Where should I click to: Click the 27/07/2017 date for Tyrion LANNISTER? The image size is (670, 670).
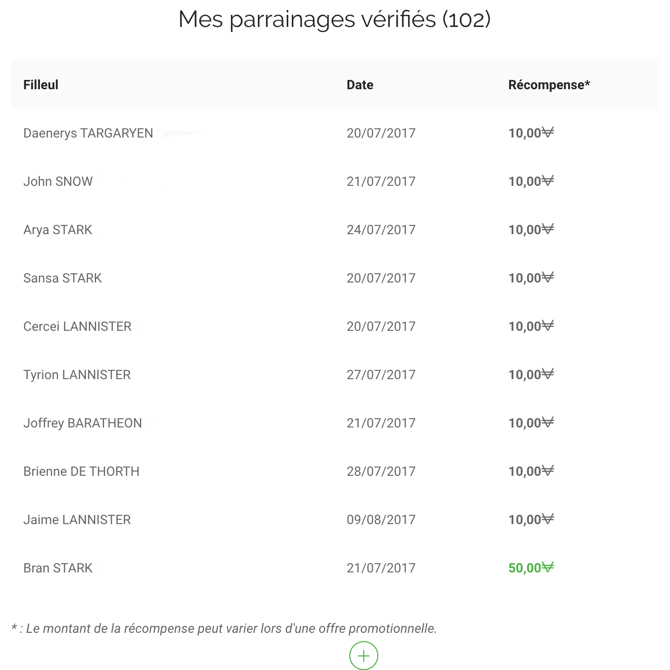point(381,375)
